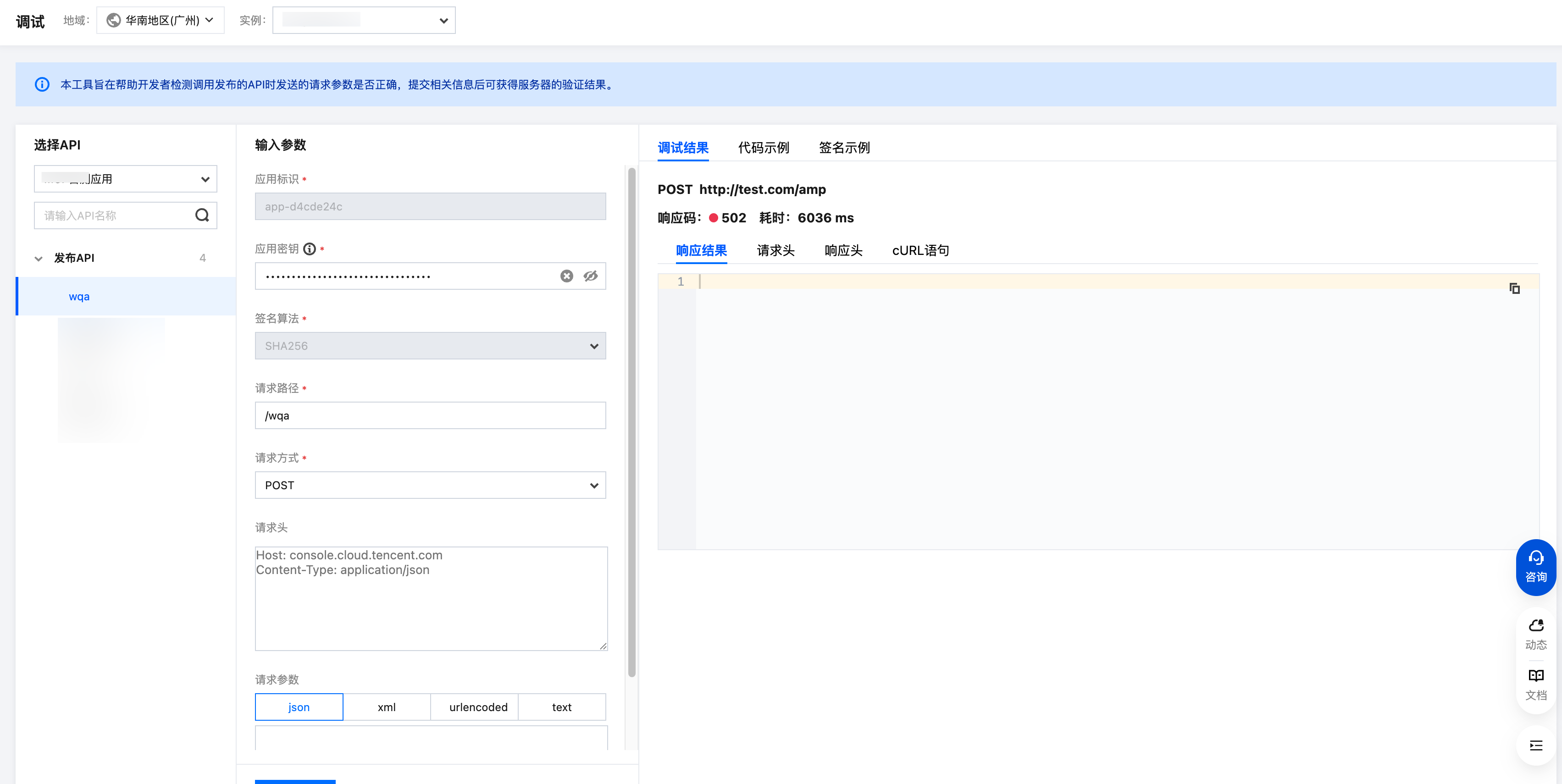This screenshot has height=784, width=1562.
Task: Open the 请求方式 POST dropdown
Action: tap(430, 485)
